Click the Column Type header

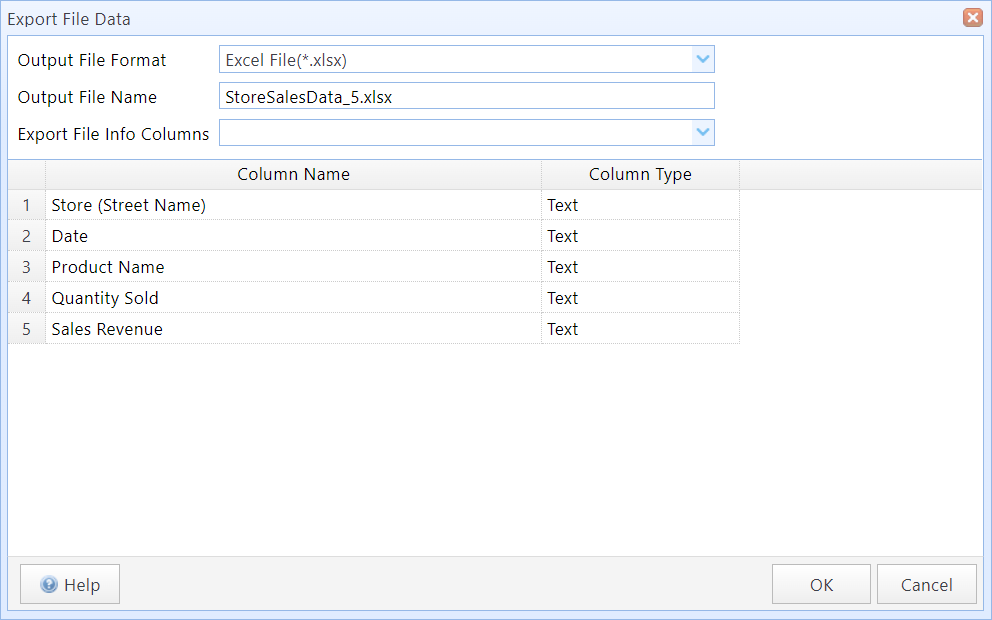coord(640,175)
